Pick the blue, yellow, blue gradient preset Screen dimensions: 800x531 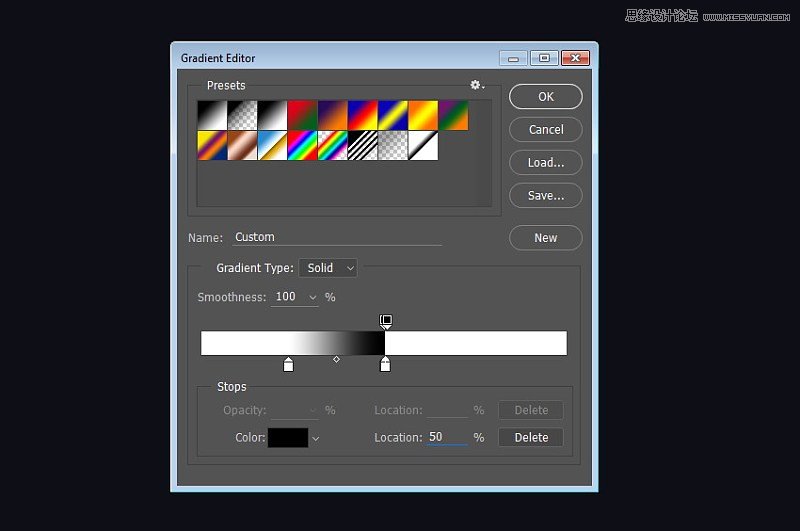393,115
